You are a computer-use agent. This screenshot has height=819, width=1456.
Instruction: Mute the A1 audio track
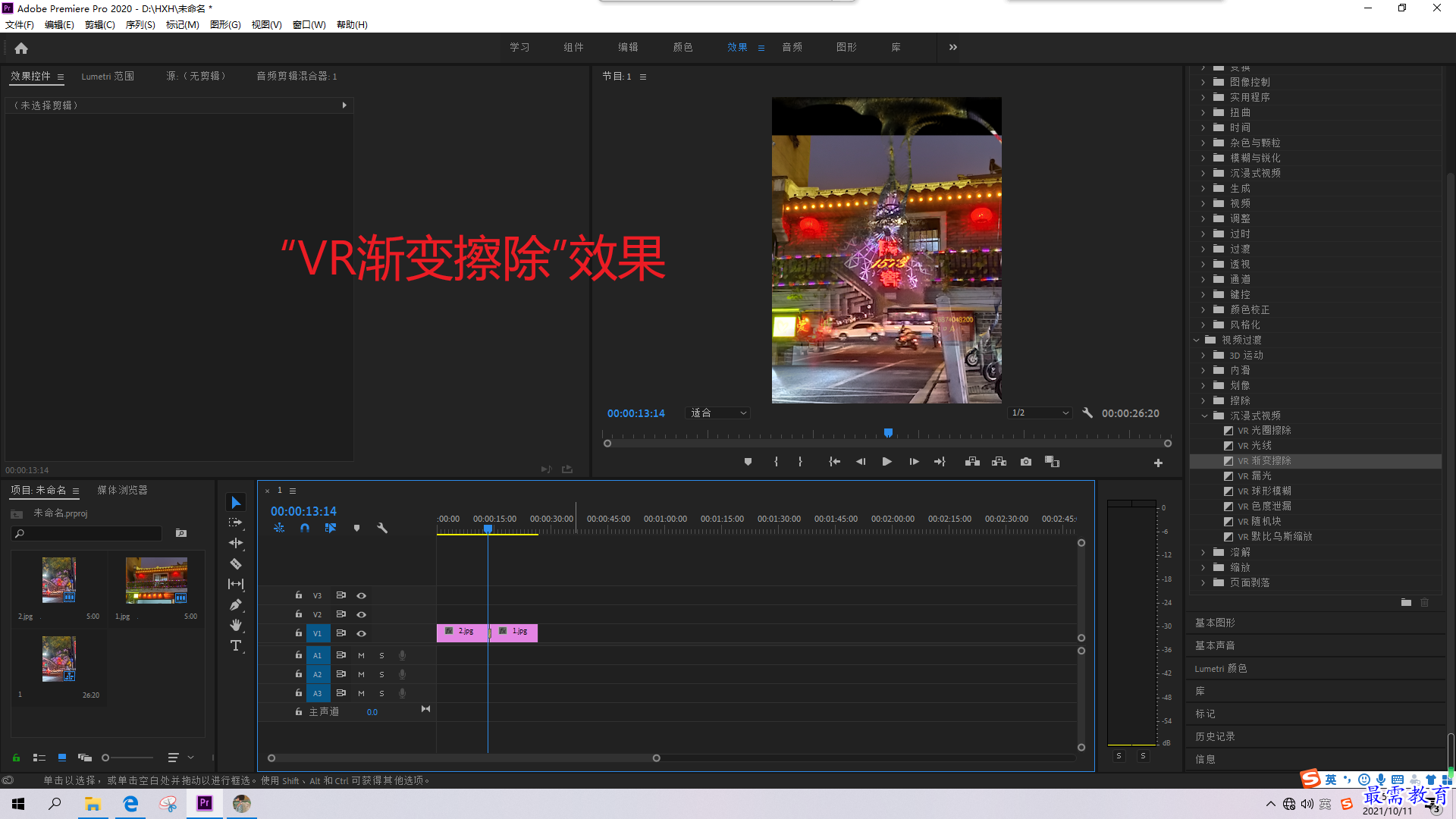pos(361,655)
